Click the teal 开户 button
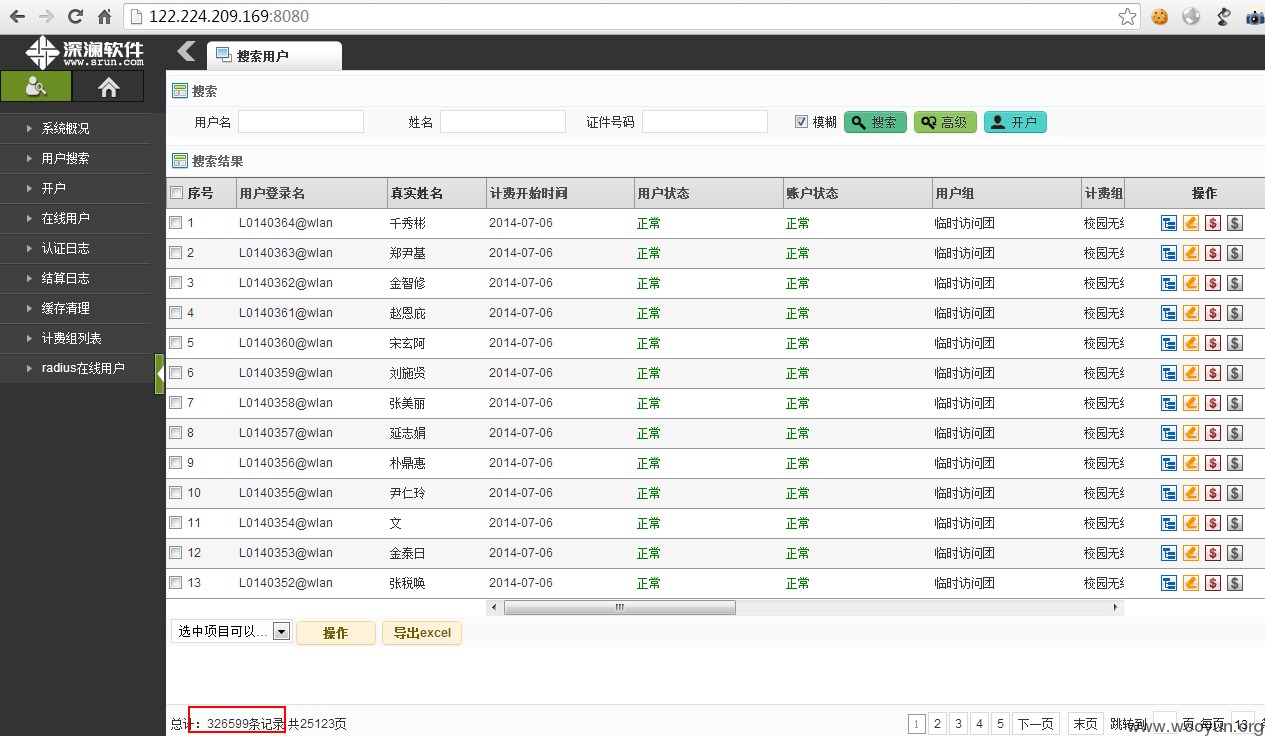This screenshot has width=1265, height=736. point(1015,122)
